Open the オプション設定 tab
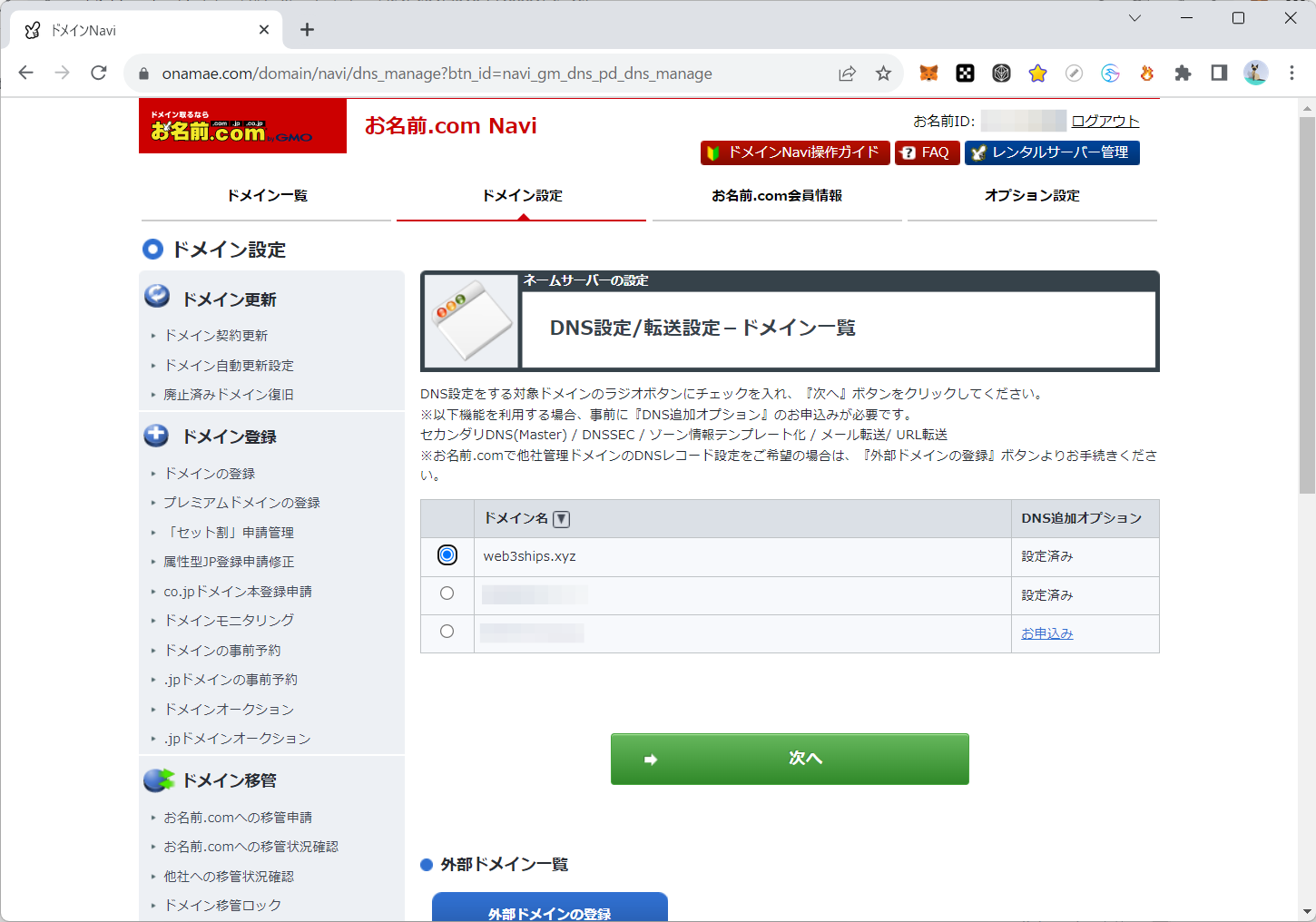Screen dimensions: 1316x922 click(1032, 196)
